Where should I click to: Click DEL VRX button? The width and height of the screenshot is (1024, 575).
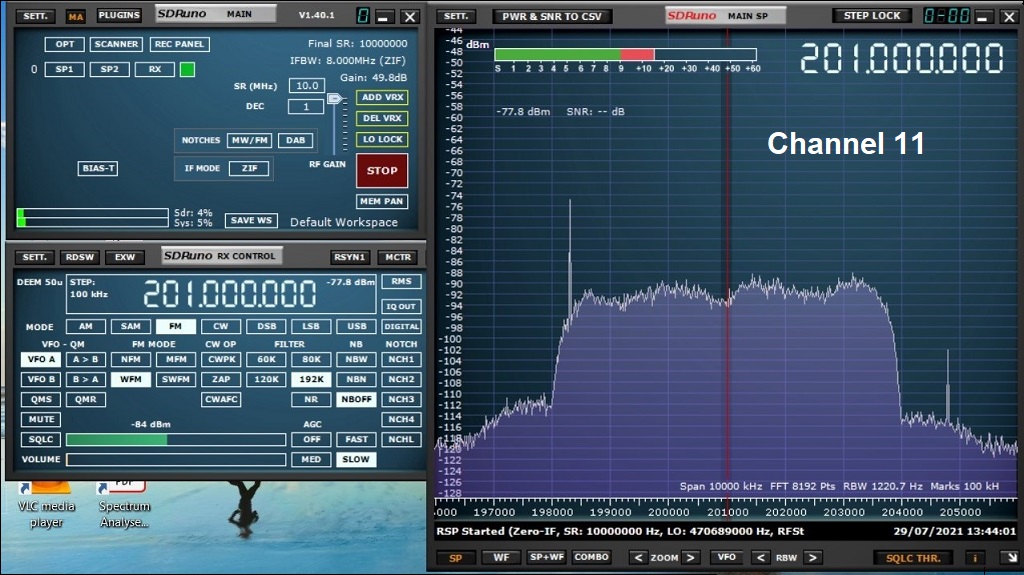click(x=383, y=118)
